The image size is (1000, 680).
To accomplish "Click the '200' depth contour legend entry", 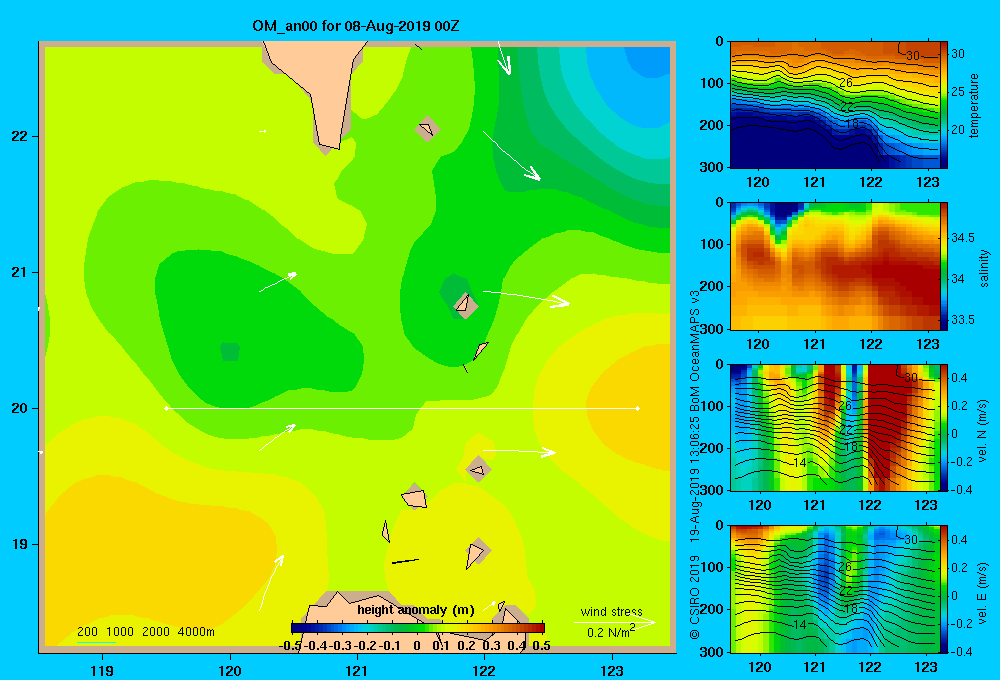I will [x=87, y=632].
